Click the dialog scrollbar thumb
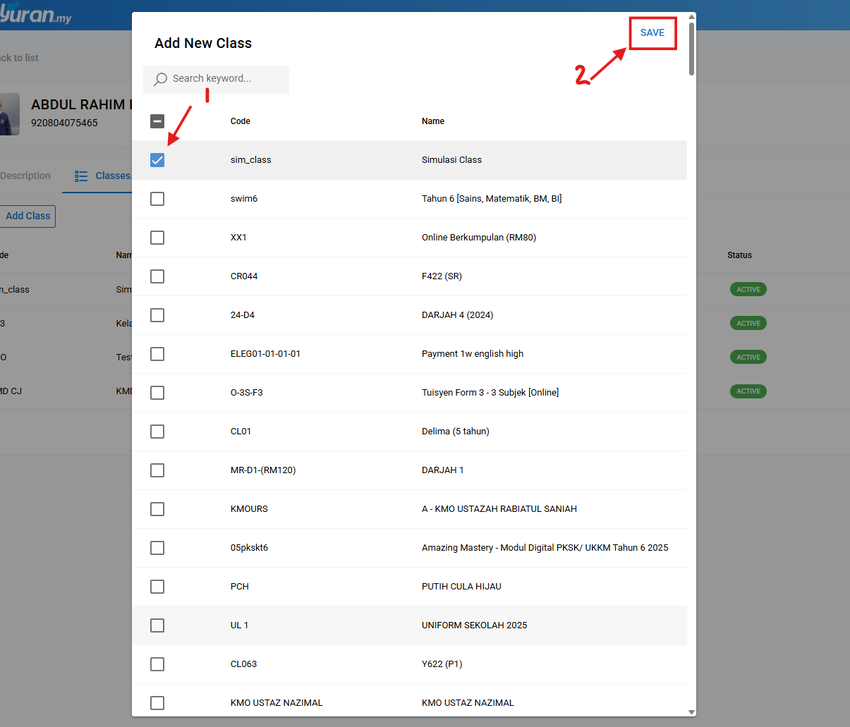The height and width of the screenshot is (727, 850). (691, 48)
